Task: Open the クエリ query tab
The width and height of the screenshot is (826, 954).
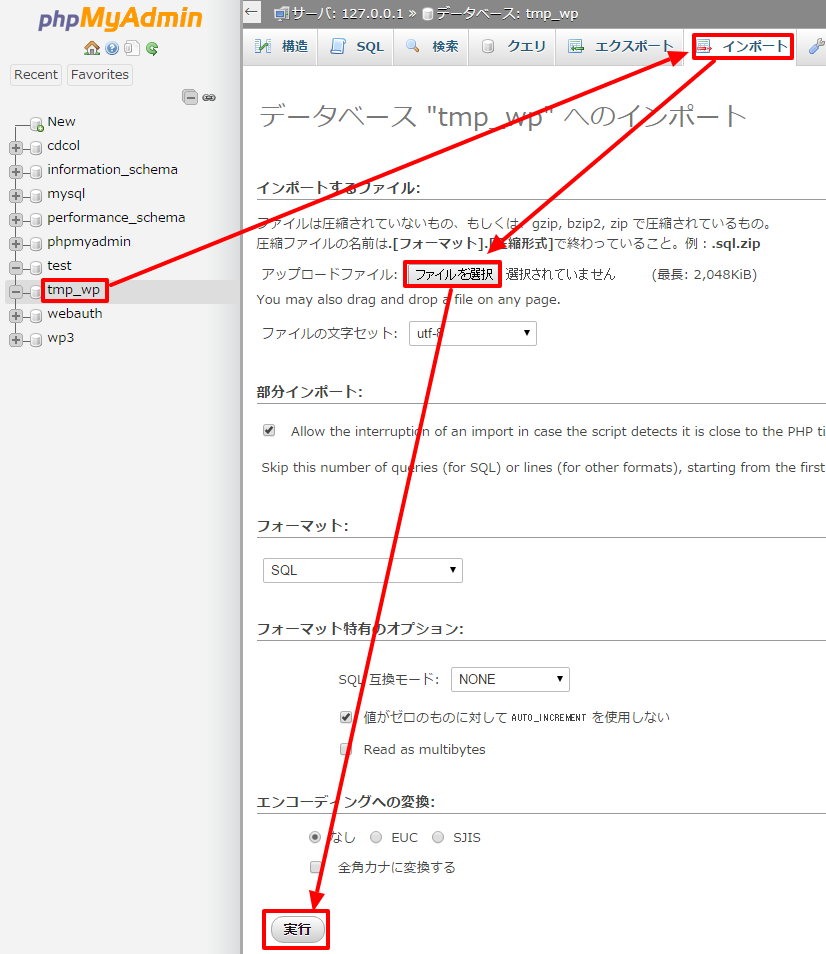Action: coord(513,46)
